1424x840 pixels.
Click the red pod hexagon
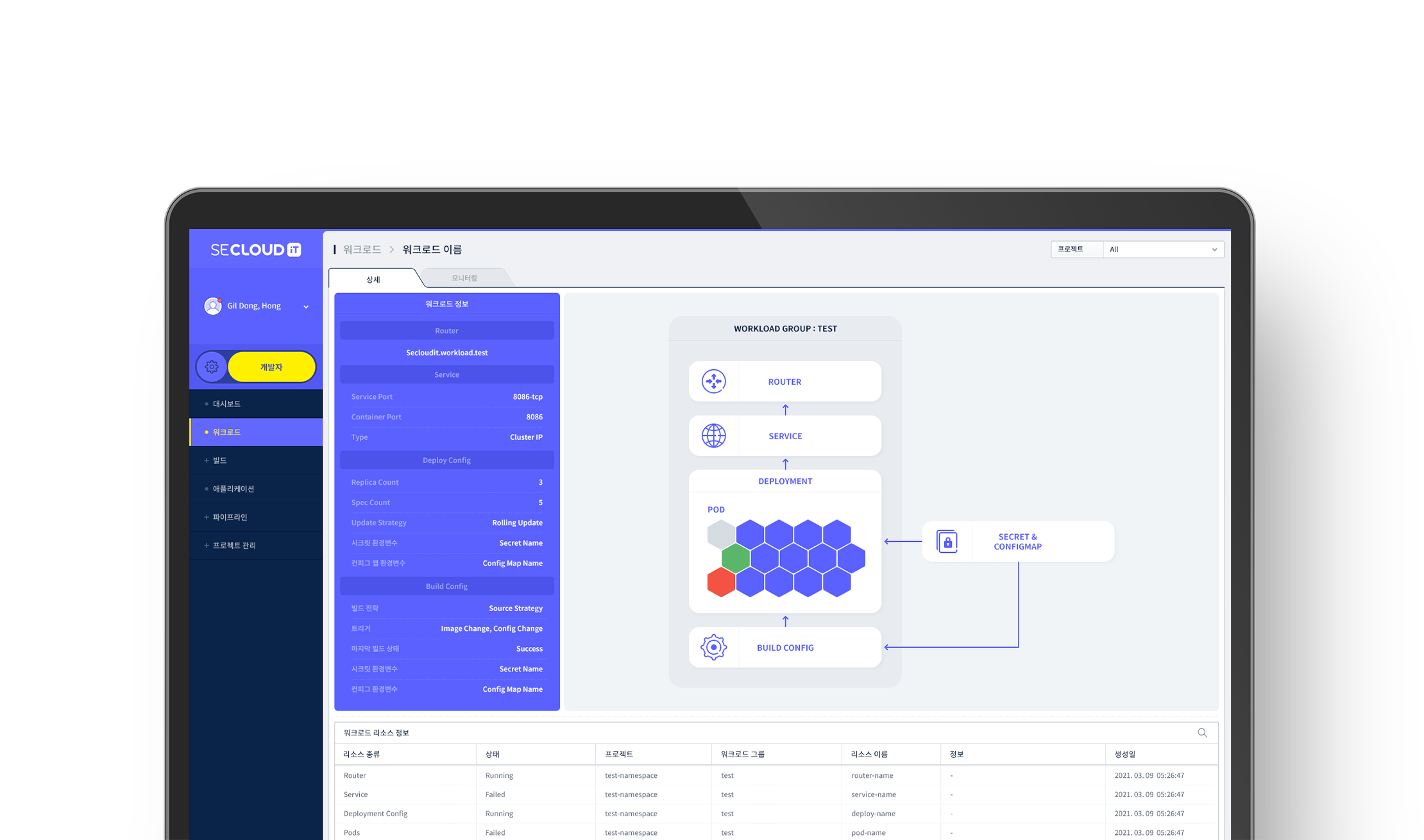[x=721, y=582]
